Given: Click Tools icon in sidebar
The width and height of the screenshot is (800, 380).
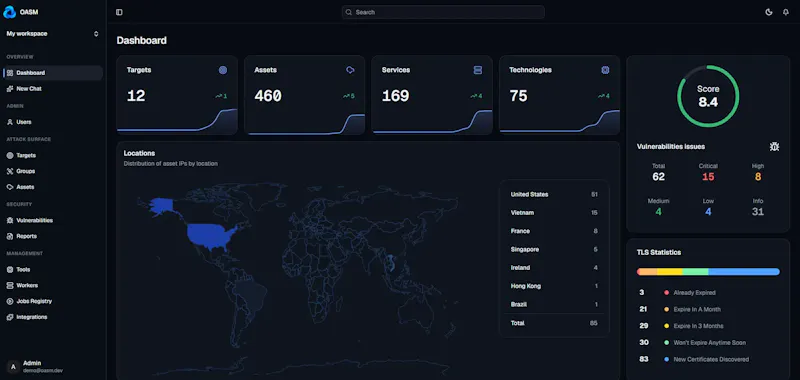Looking at the screenshot, I should (x=10, y=269).
